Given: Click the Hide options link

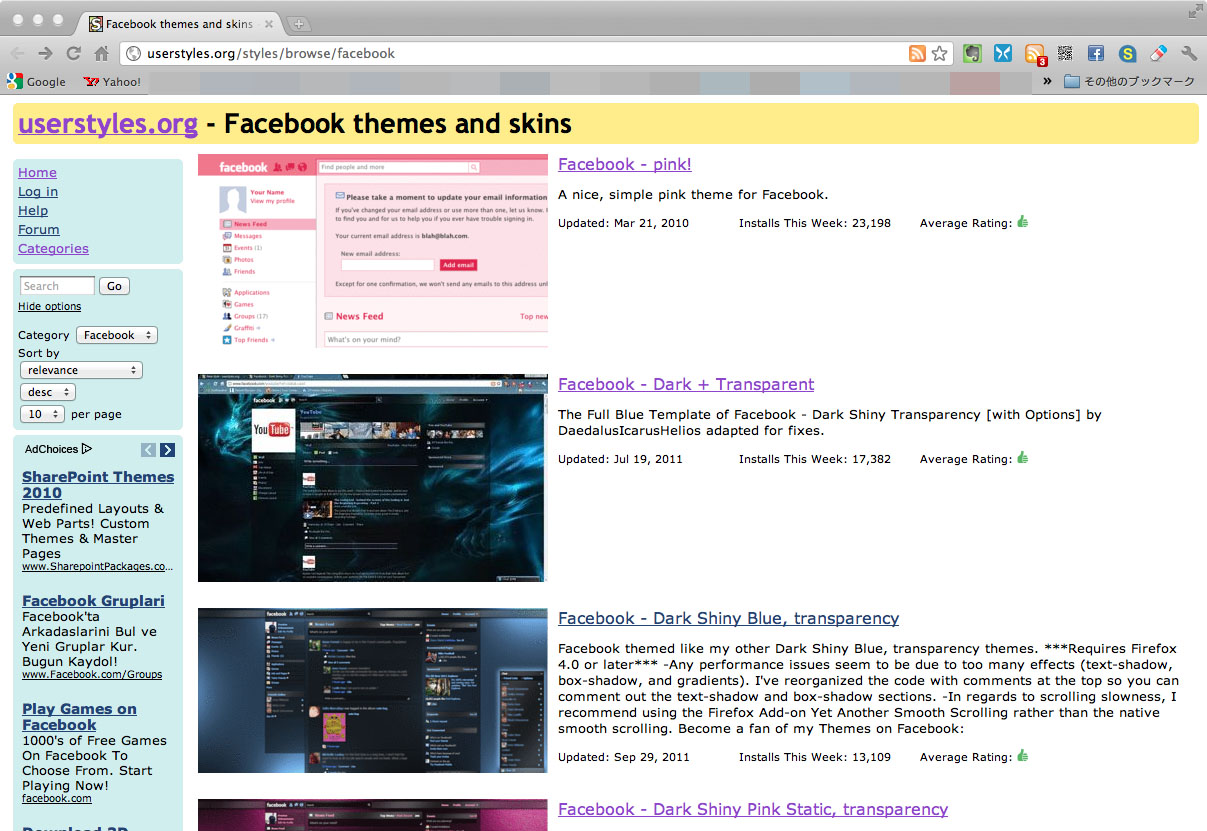Looking at the screenshot, I should [49, 307].
